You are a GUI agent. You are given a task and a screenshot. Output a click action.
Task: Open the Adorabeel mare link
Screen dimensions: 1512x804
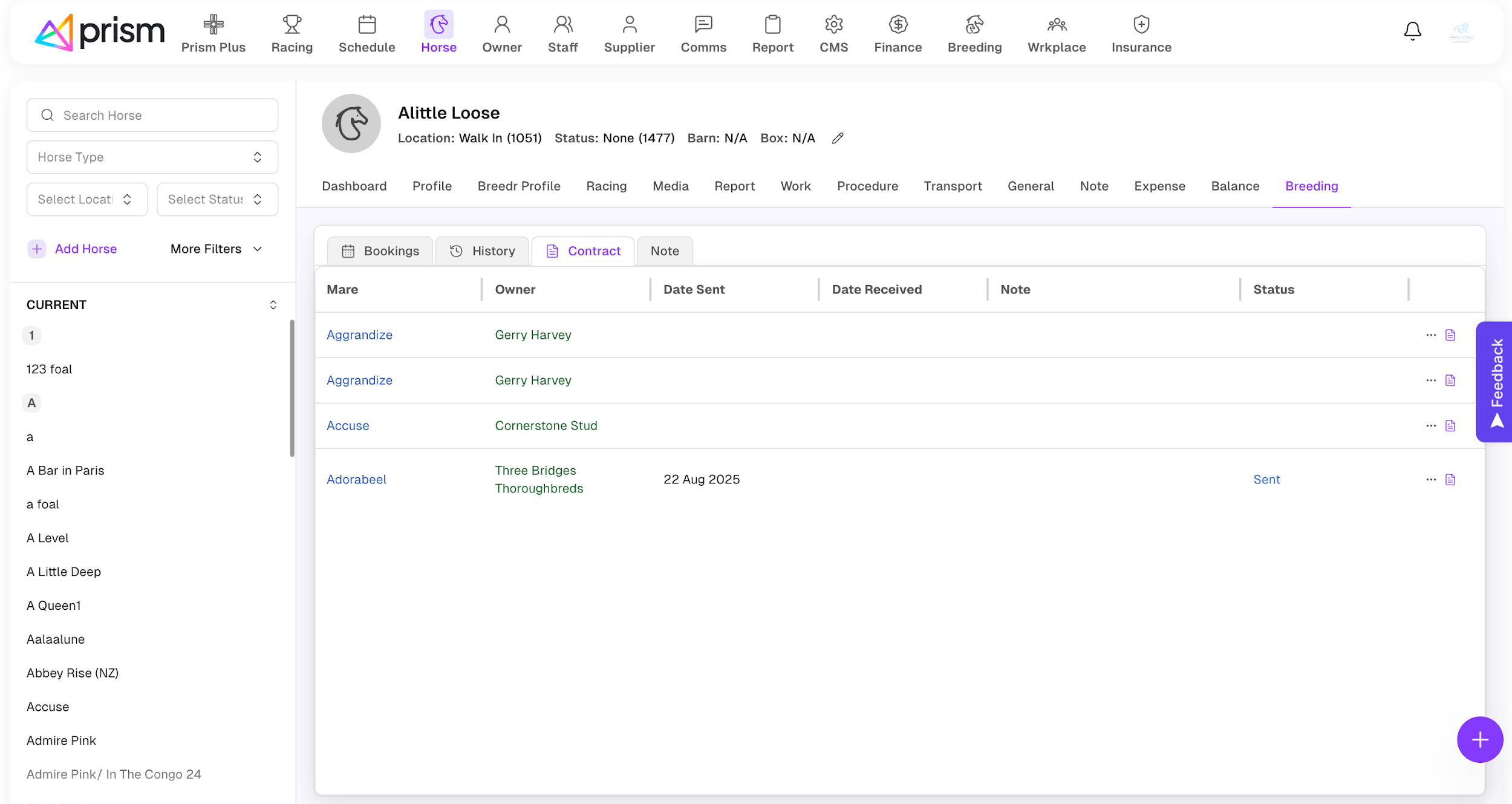[356, 480]
